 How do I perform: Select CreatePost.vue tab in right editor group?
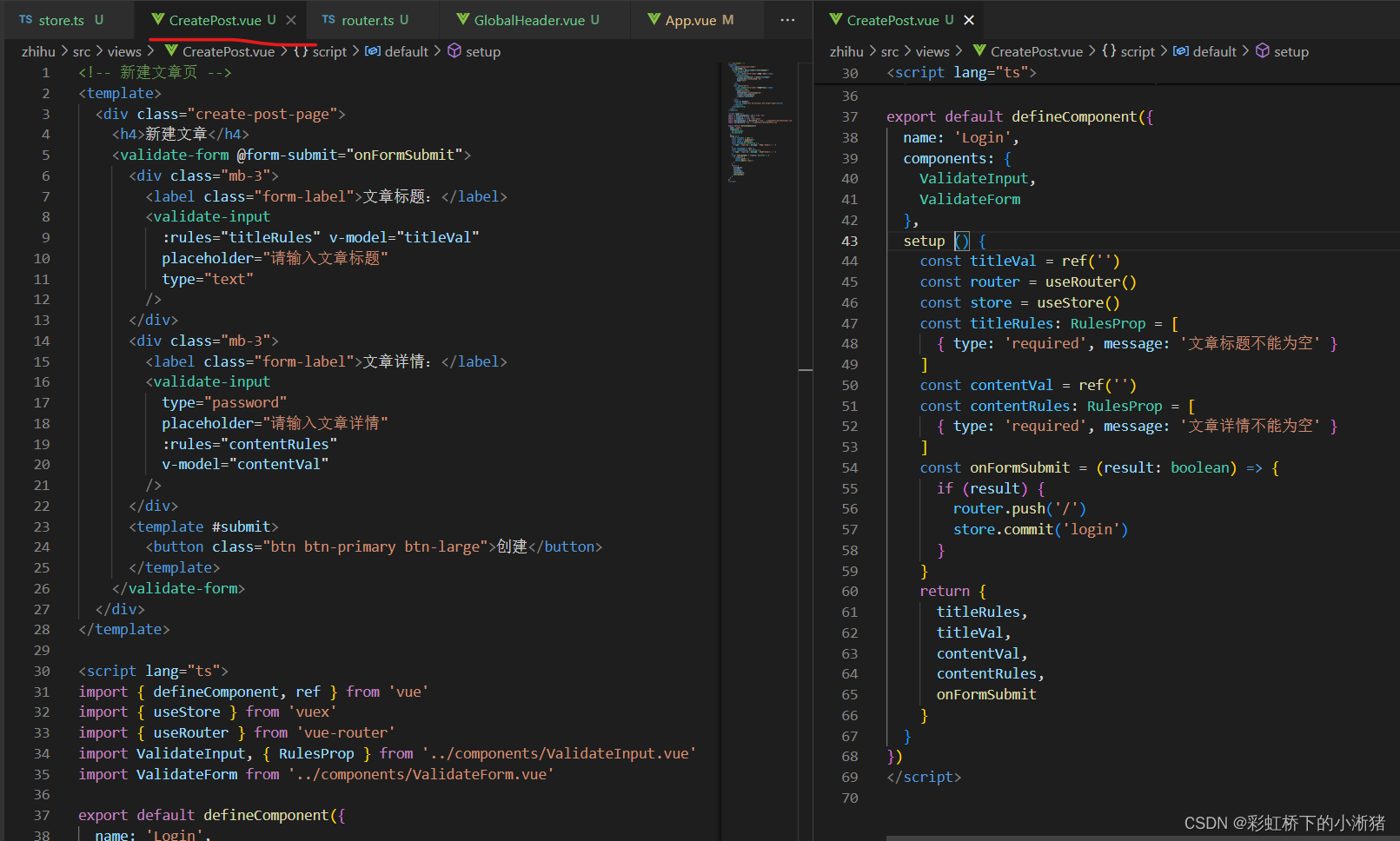[900, 20]
